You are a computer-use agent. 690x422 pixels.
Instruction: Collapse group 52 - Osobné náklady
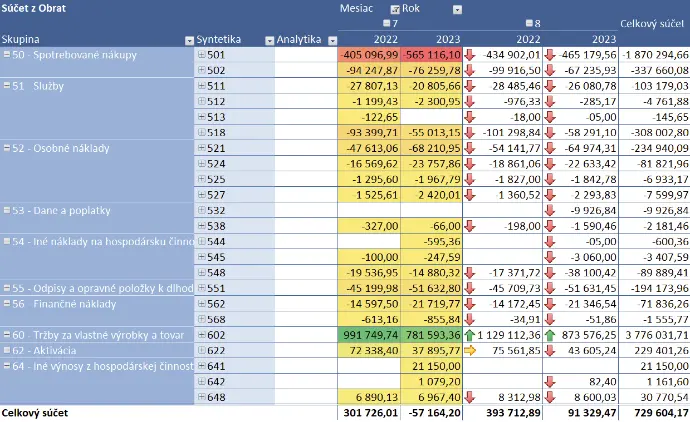[7, 148]
